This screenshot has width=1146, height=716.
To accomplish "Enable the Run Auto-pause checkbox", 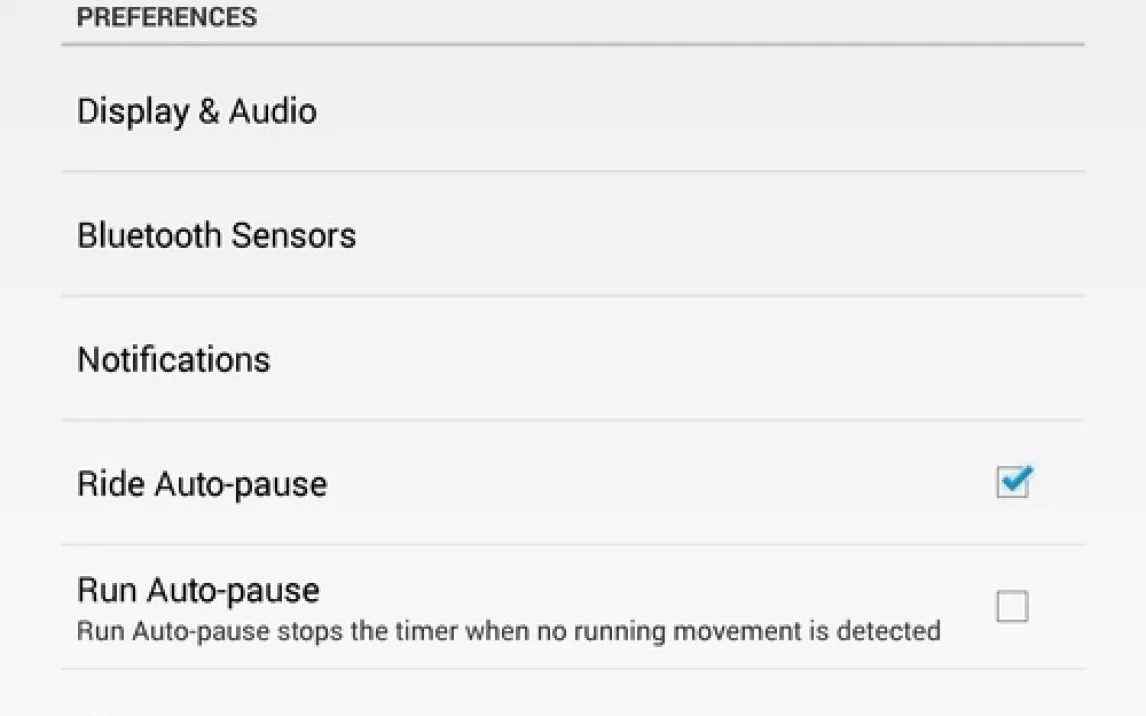I will pos(1012,607).
